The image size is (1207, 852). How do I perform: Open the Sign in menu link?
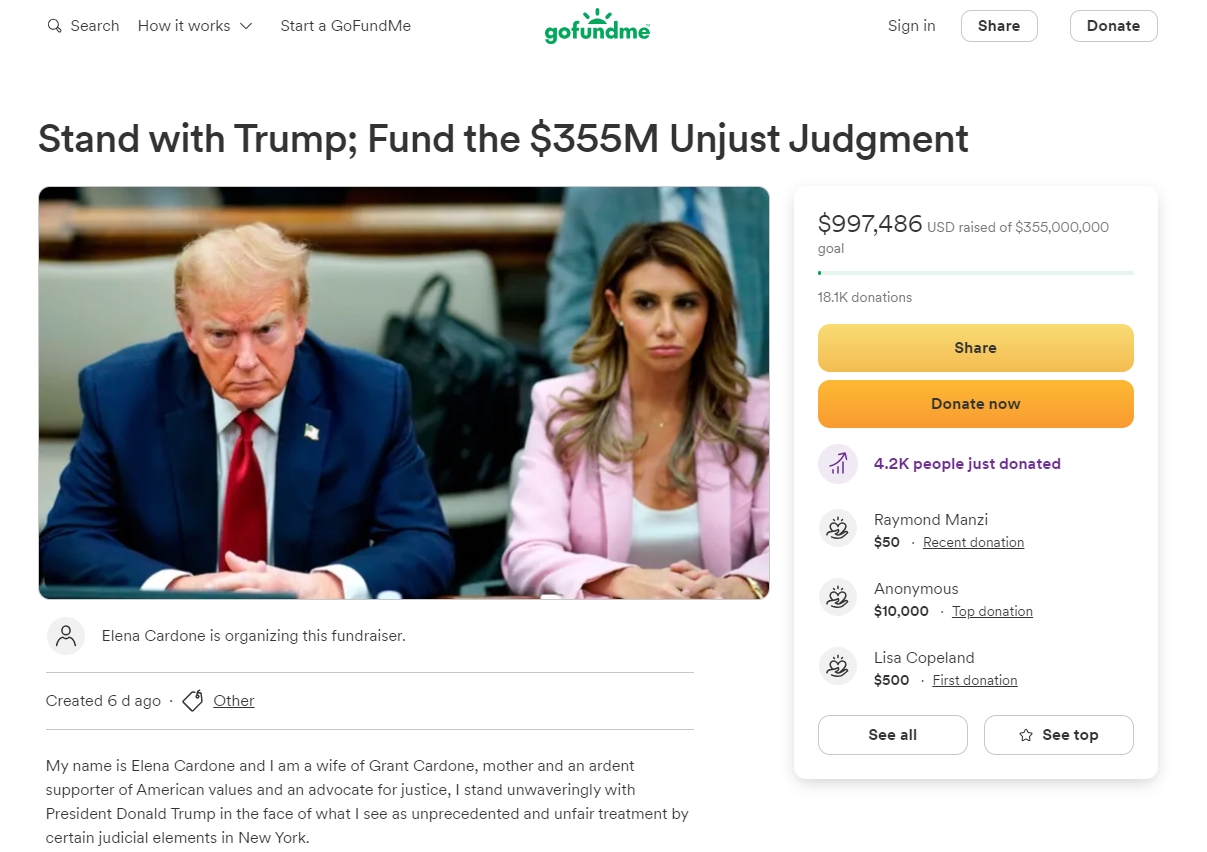pos(912,26)
